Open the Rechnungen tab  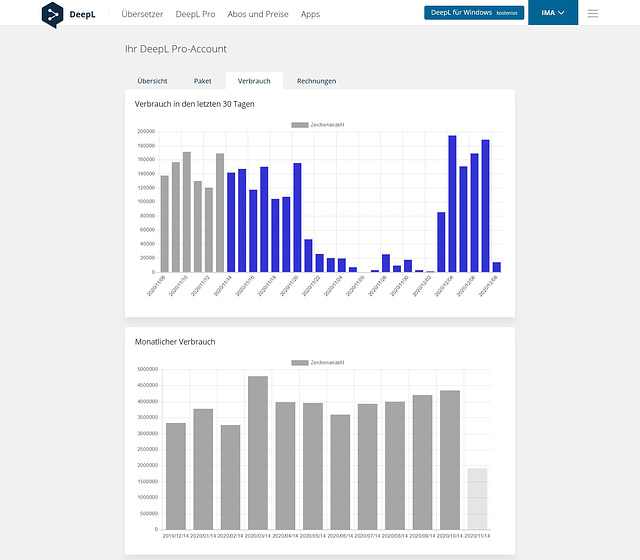pyautogui.click(x=316, y=81)
